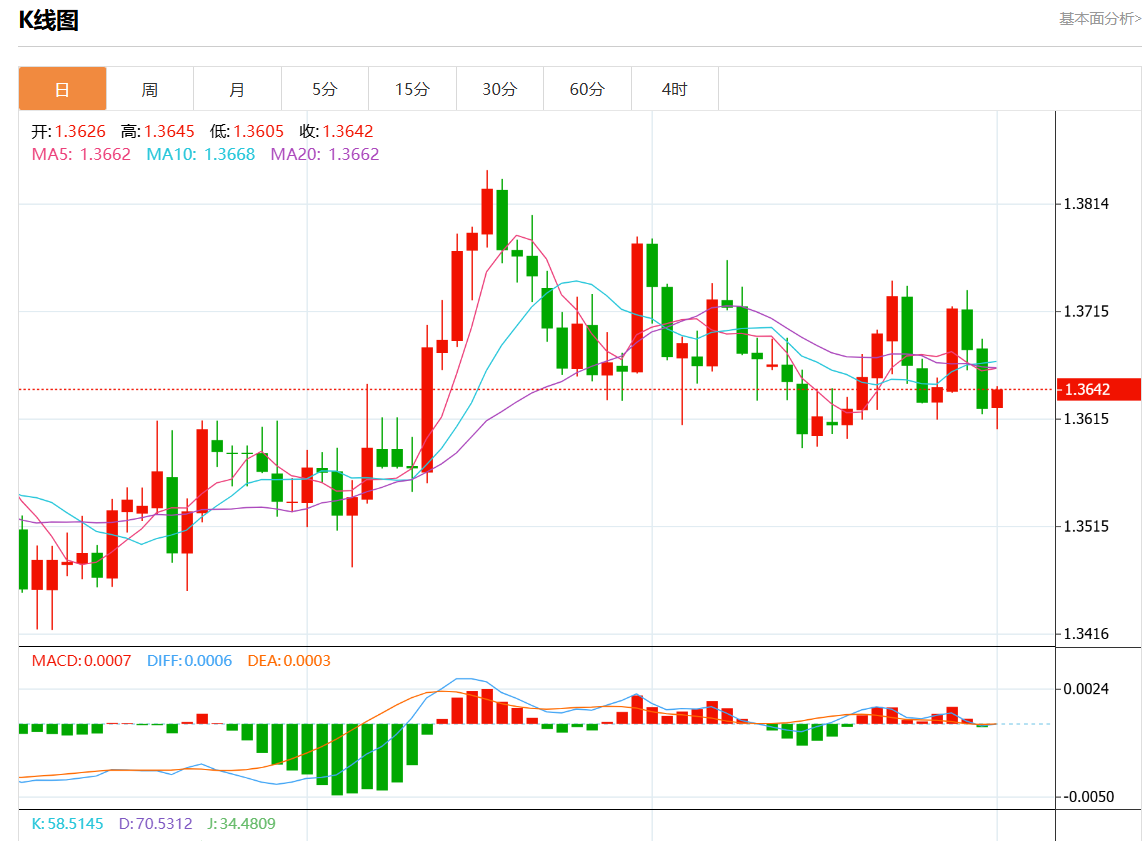This screenshot has height=841, width=1142.
Task: Click the 高:1.3645 high value
Action: [158, 131]
